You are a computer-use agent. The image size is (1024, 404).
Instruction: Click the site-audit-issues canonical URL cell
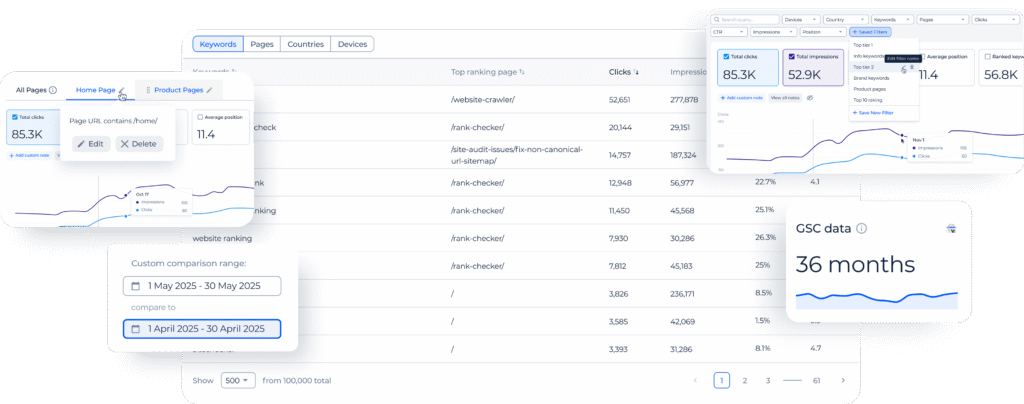pos(517,155)
